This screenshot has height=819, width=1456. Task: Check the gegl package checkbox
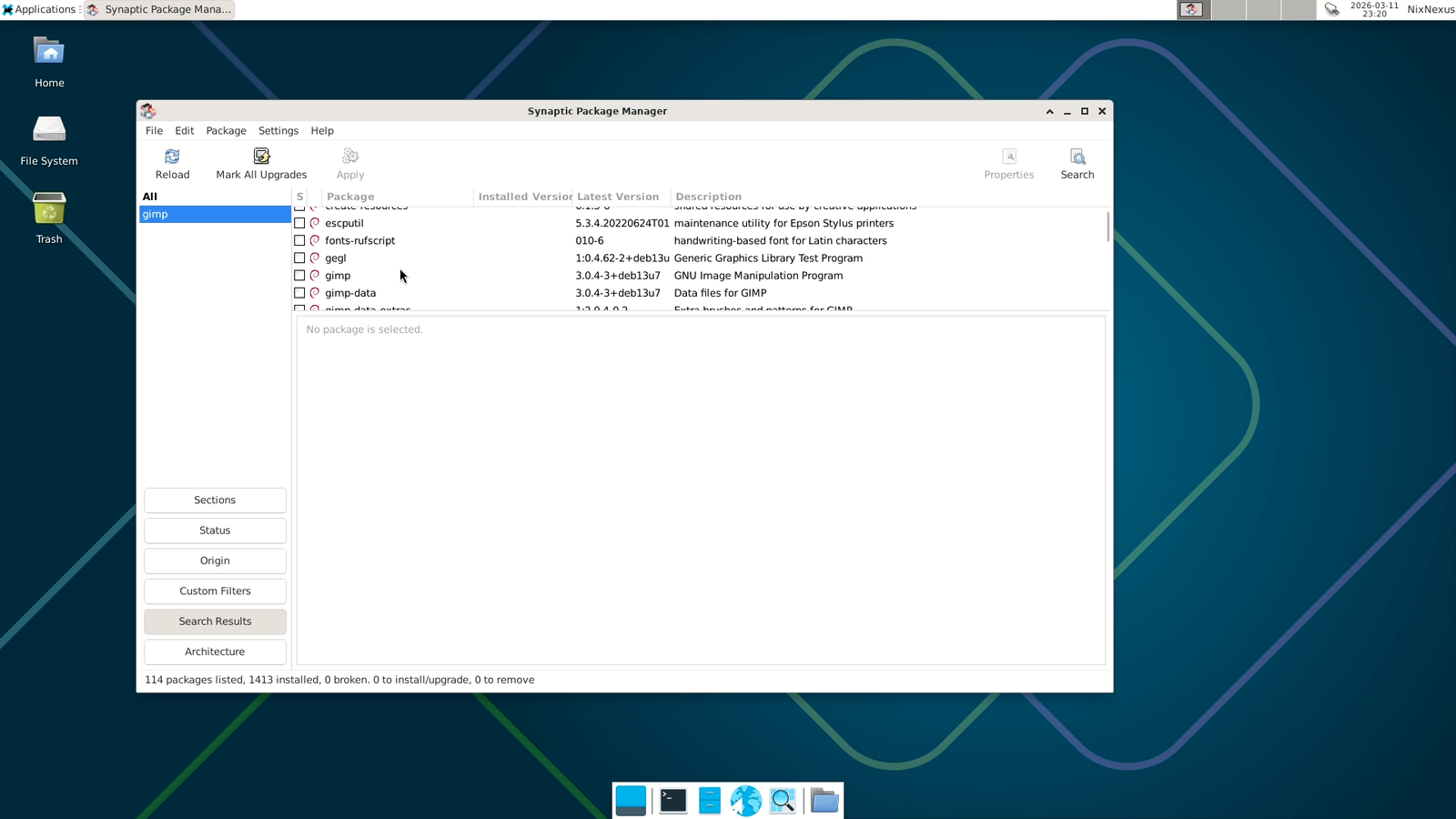click(299, 258)
